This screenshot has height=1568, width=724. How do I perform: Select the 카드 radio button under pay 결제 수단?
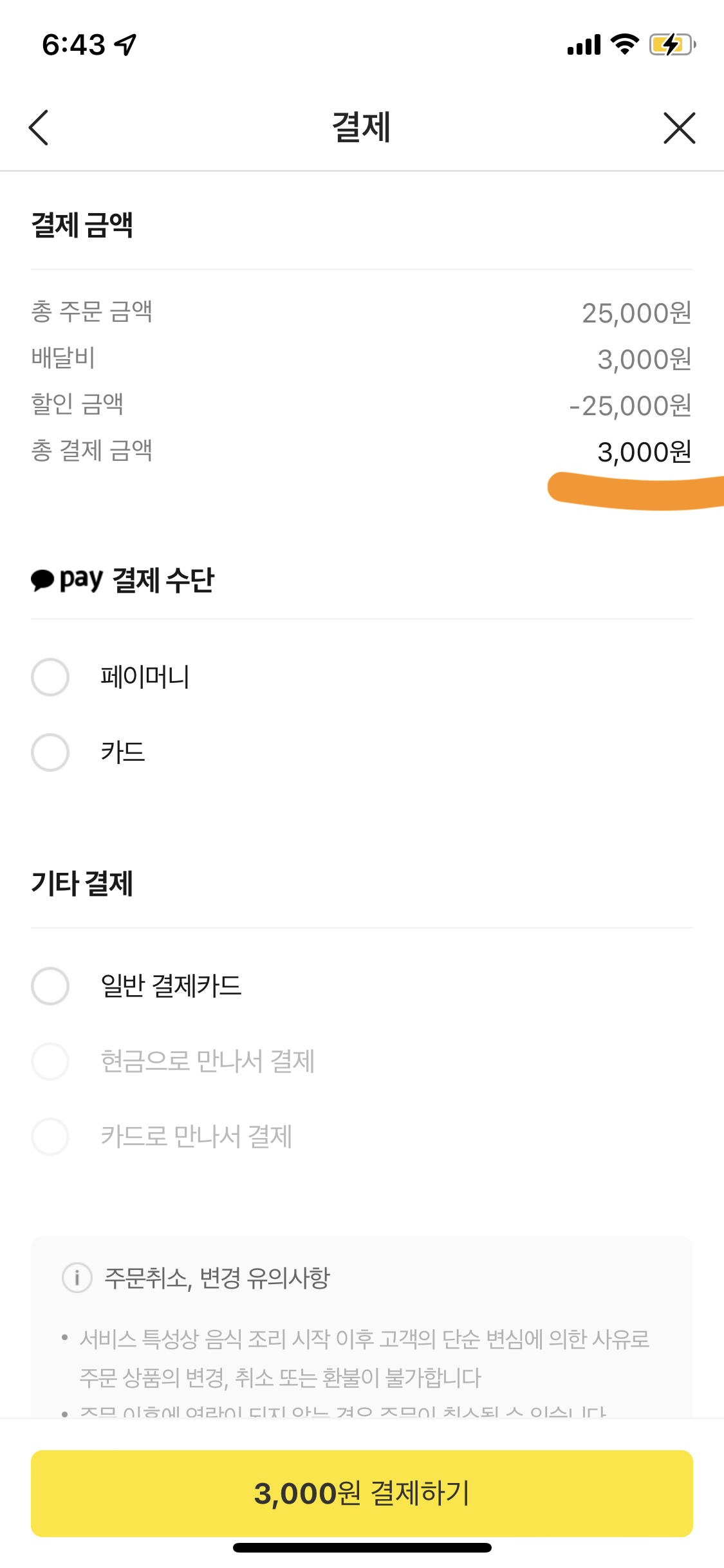50,752
